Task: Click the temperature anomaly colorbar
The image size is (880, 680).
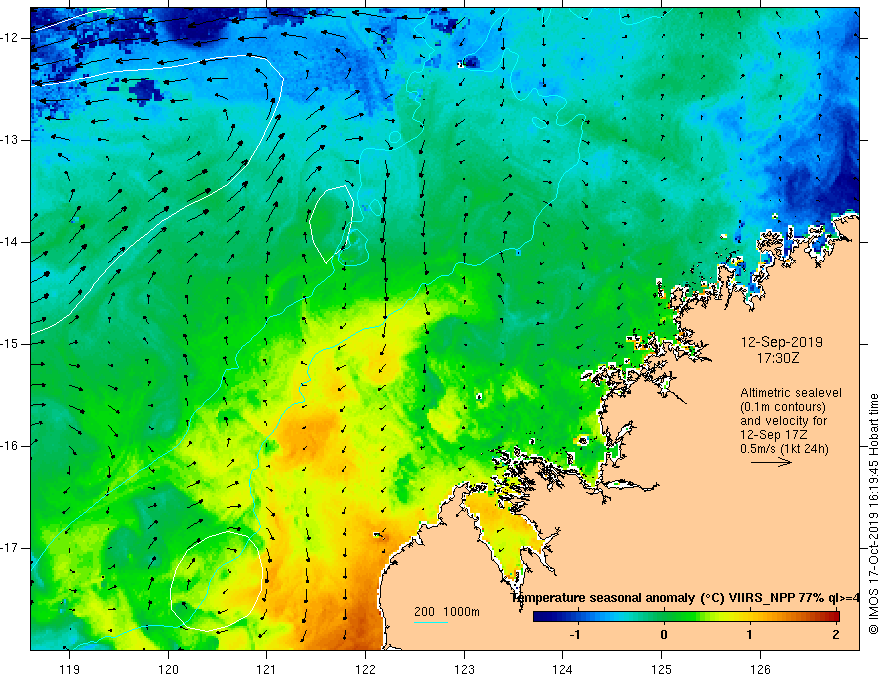Action: 686,616
